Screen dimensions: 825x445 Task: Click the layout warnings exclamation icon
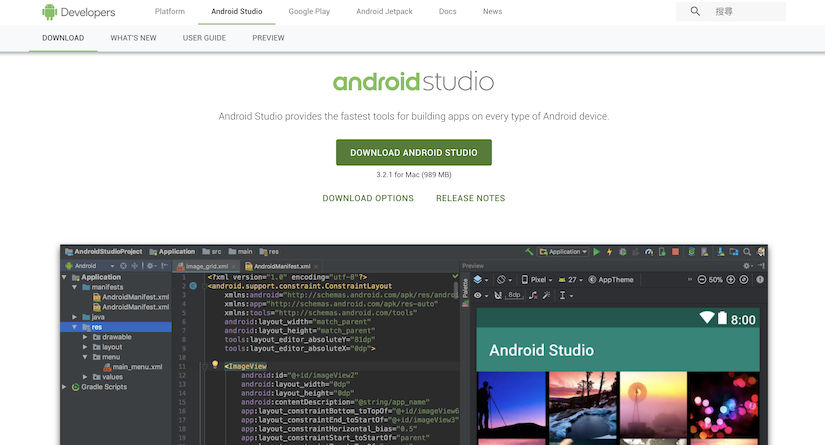pos(760,280)
